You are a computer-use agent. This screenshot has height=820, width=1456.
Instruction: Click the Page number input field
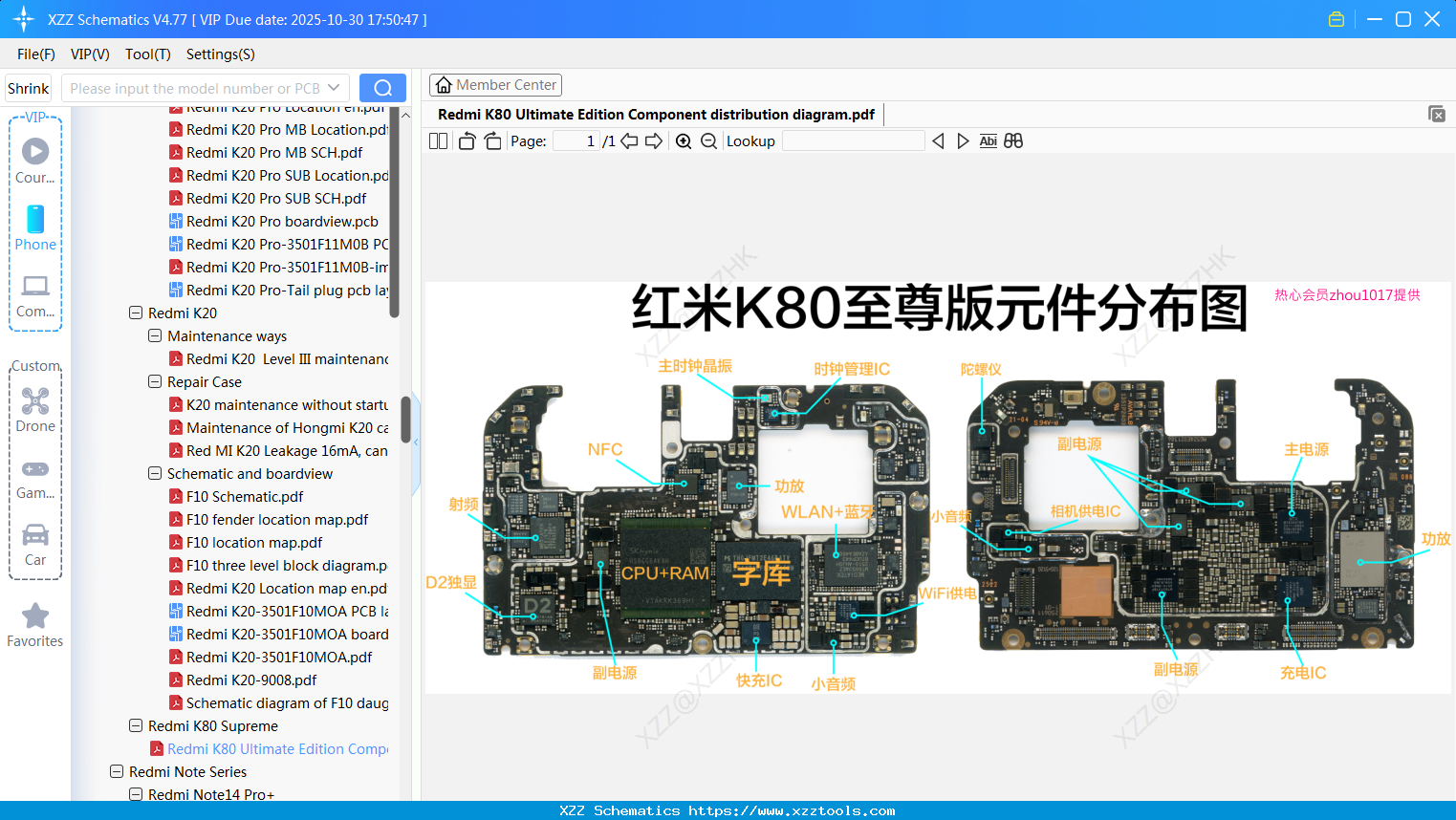[x=575, y=140]
